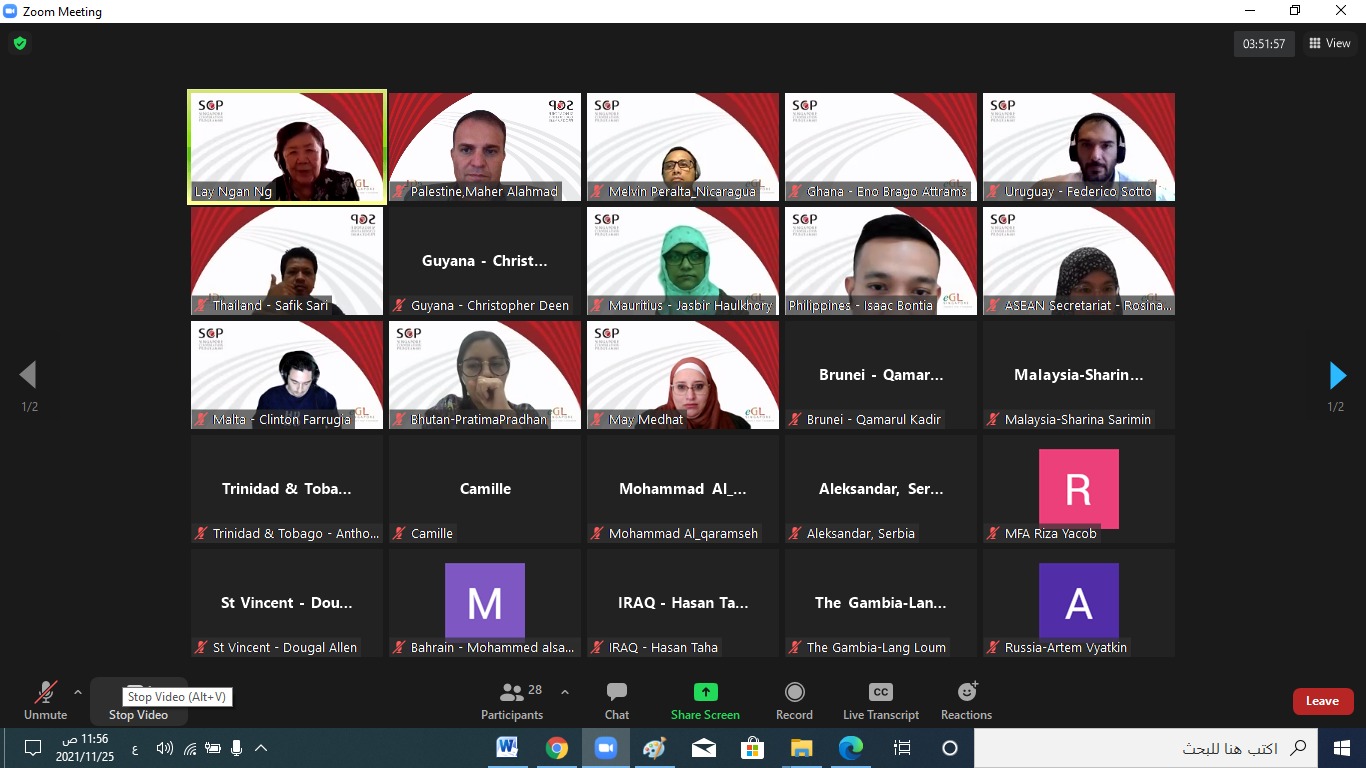The height and width of the screenshot is (768, 1366).
Task: Toggle Stop Video camera button
Action: coord(138,700)
